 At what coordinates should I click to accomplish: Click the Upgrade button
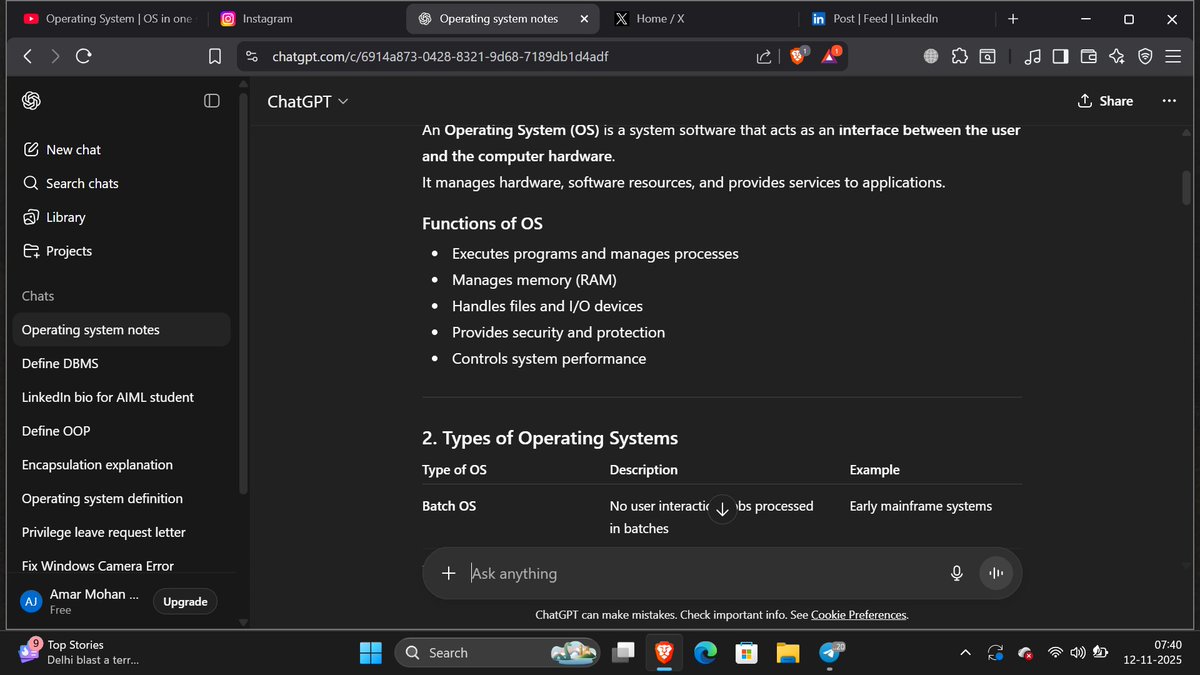click(184, 601)
